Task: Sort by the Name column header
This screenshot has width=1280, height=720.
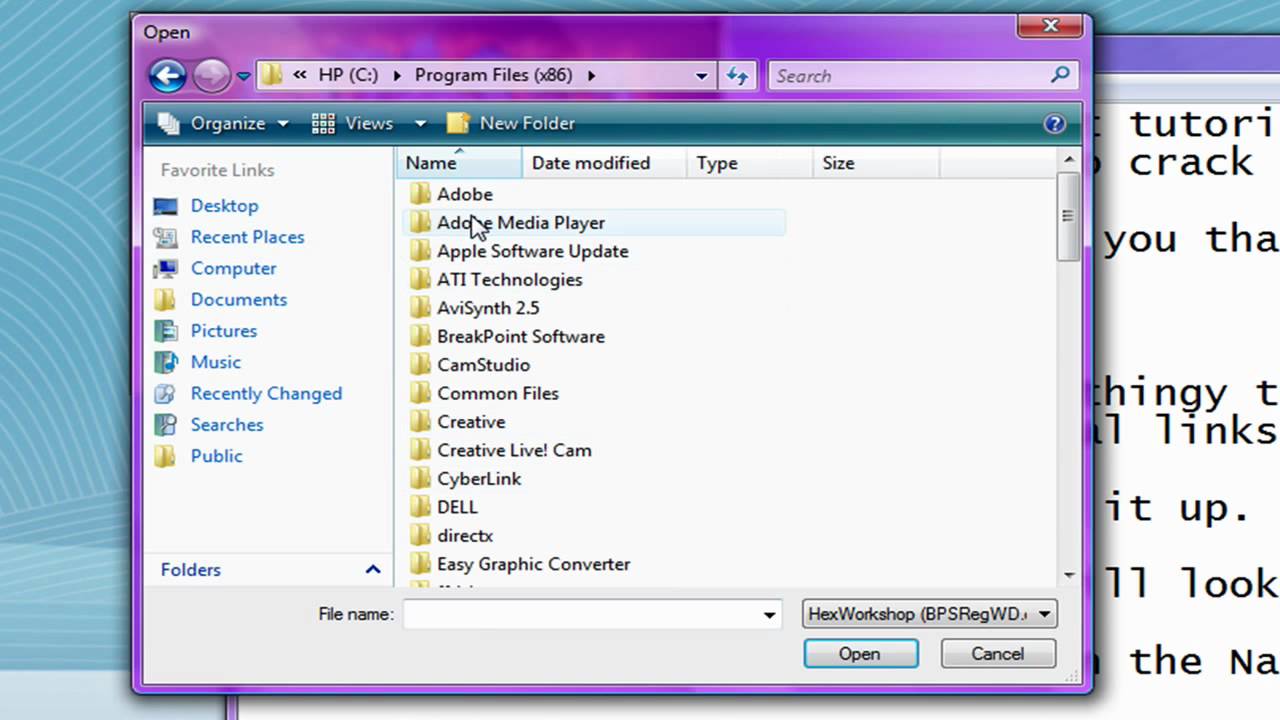Action: coord(460,163)
